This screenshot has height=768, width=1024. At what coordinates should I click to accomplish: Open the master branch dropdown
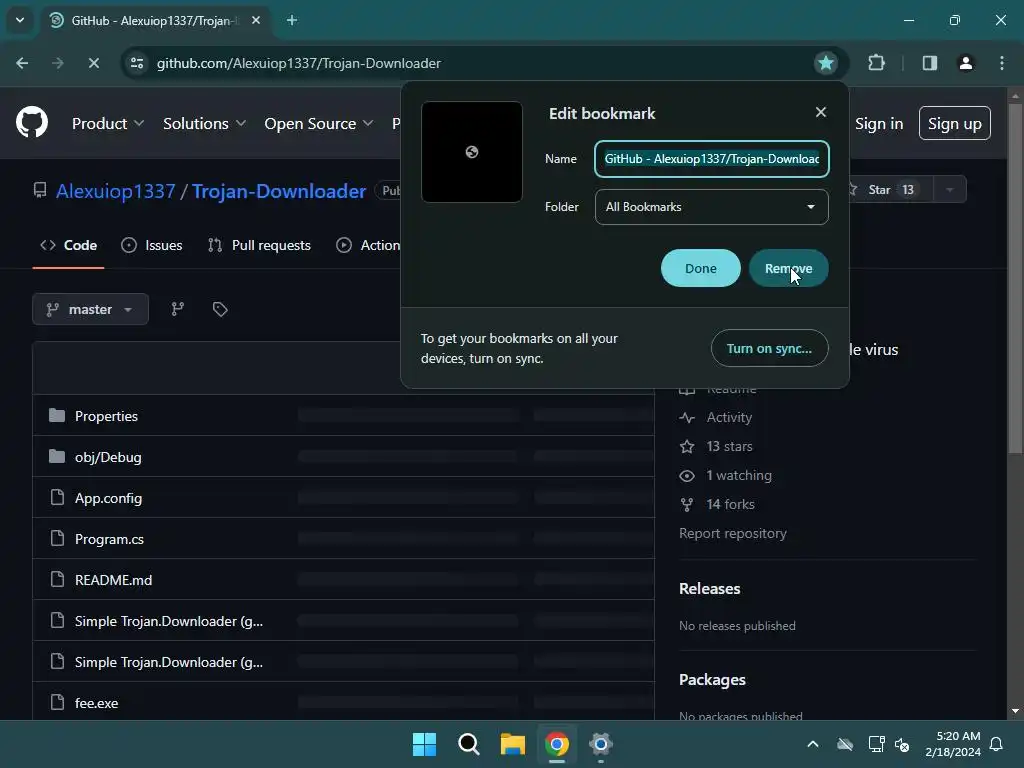[x=90, y=309]
